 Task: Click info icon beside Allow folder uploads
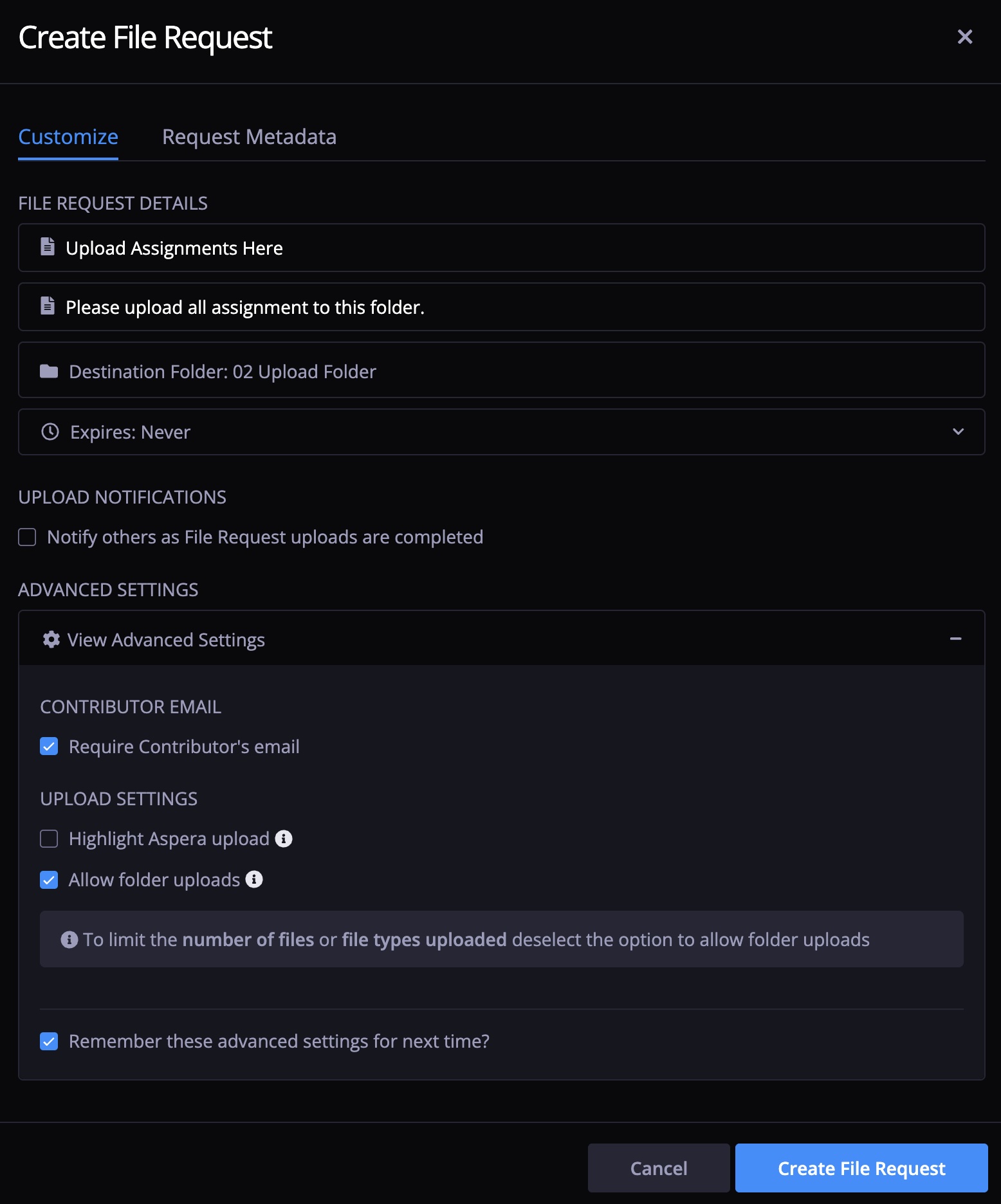[254, 879]
